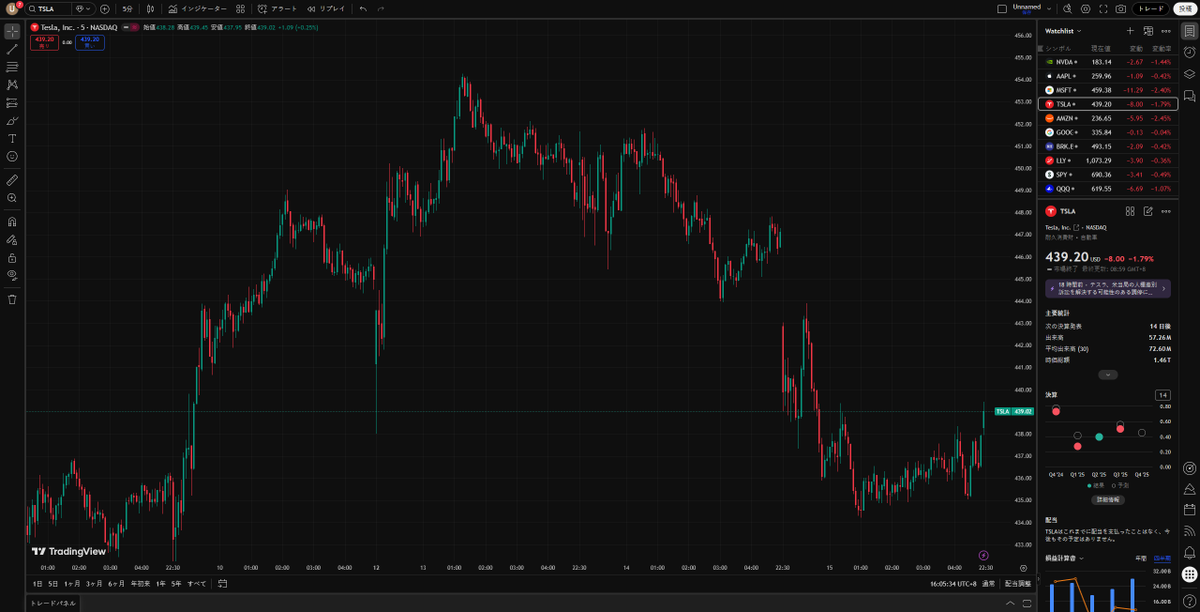The image size is (1200, 612).
Task: Select the ruler measure tool
Action: click(x=12, y=181)
